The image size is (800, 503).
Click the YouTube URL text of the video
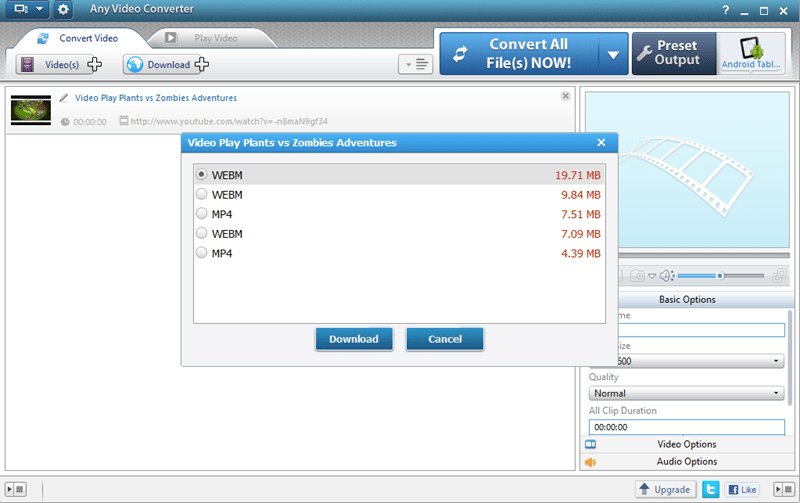[229, 121]
